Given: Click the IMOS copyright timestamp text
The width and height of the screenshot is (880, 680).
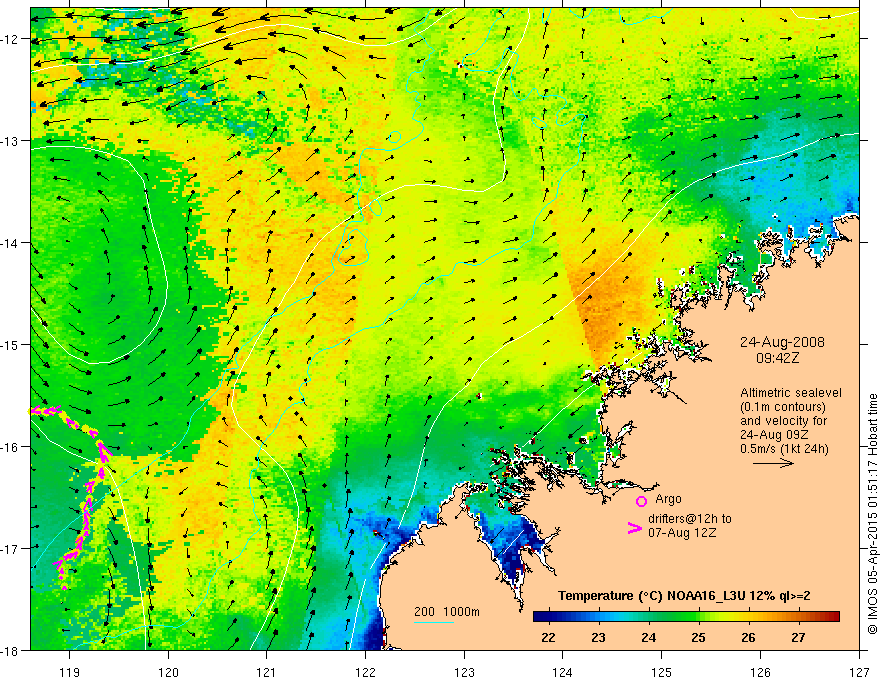Looking at the screenshot, I should 873,514.
